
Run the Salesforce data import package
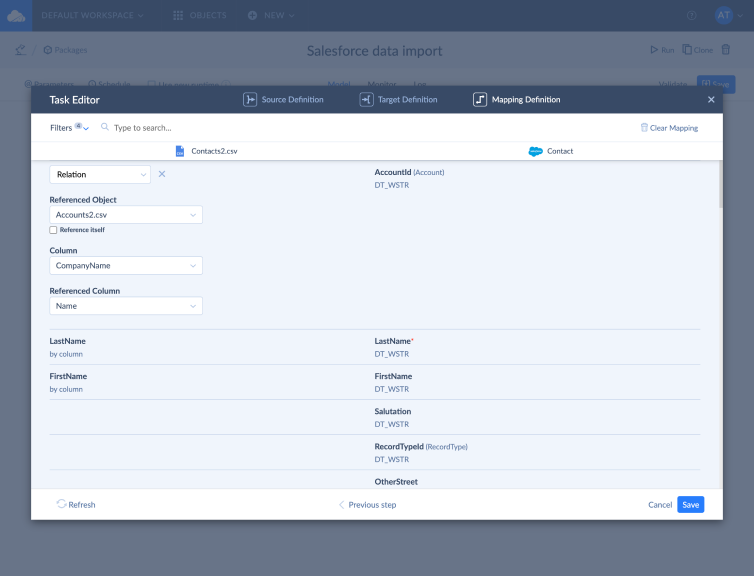coord(662,50)
